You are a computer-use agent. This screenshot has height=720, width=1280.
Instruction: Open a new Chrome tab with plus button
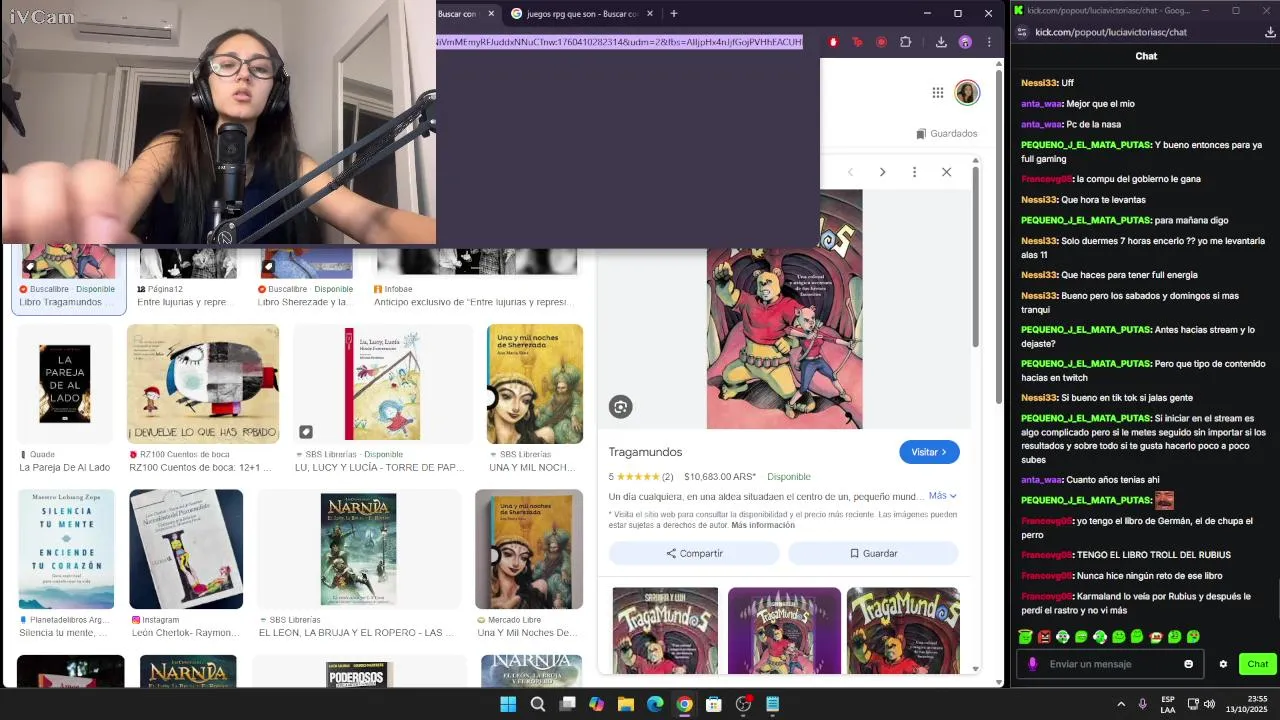tap(673, 14)
